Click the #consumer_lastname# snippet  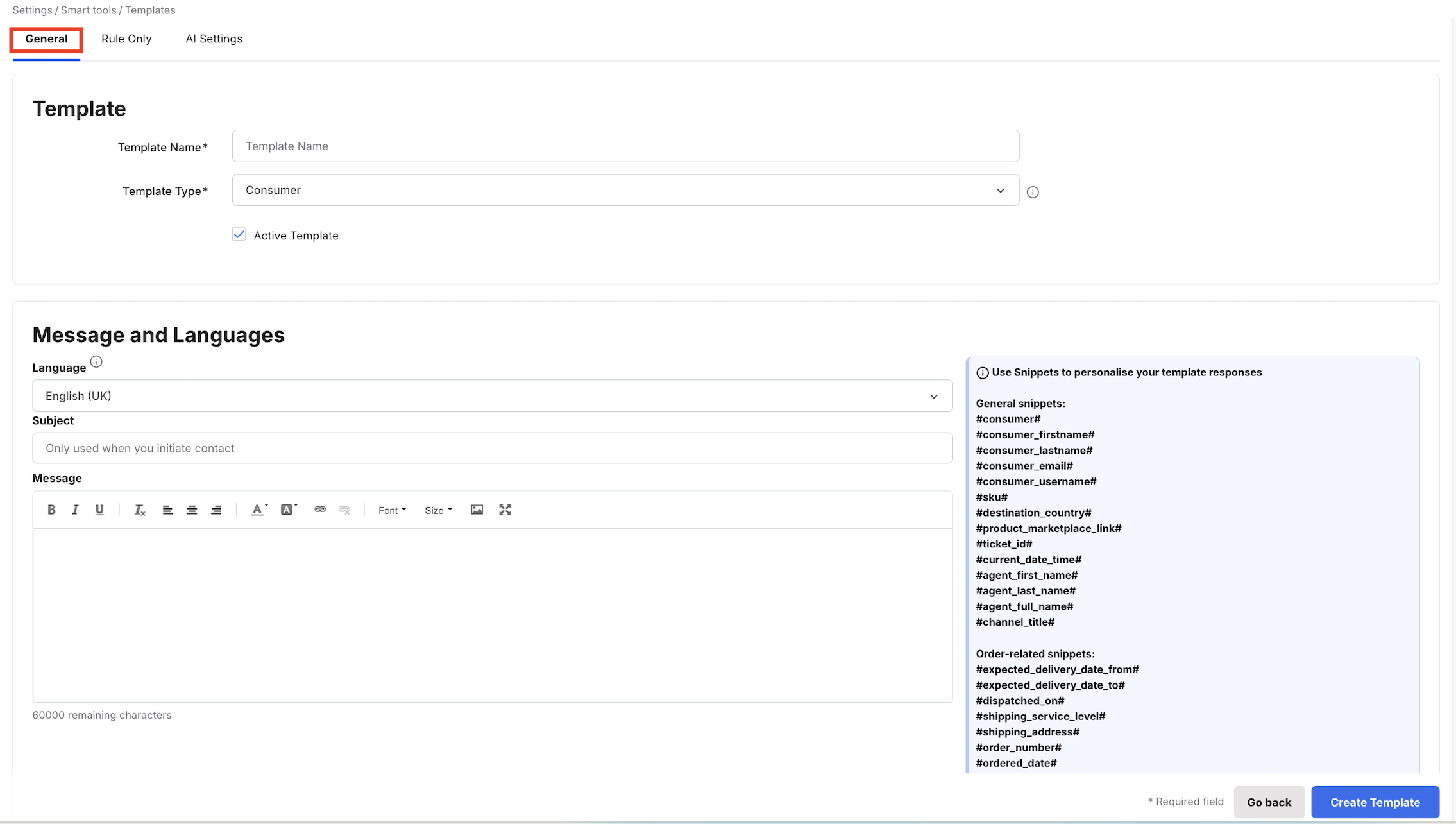coord(1034,451)
